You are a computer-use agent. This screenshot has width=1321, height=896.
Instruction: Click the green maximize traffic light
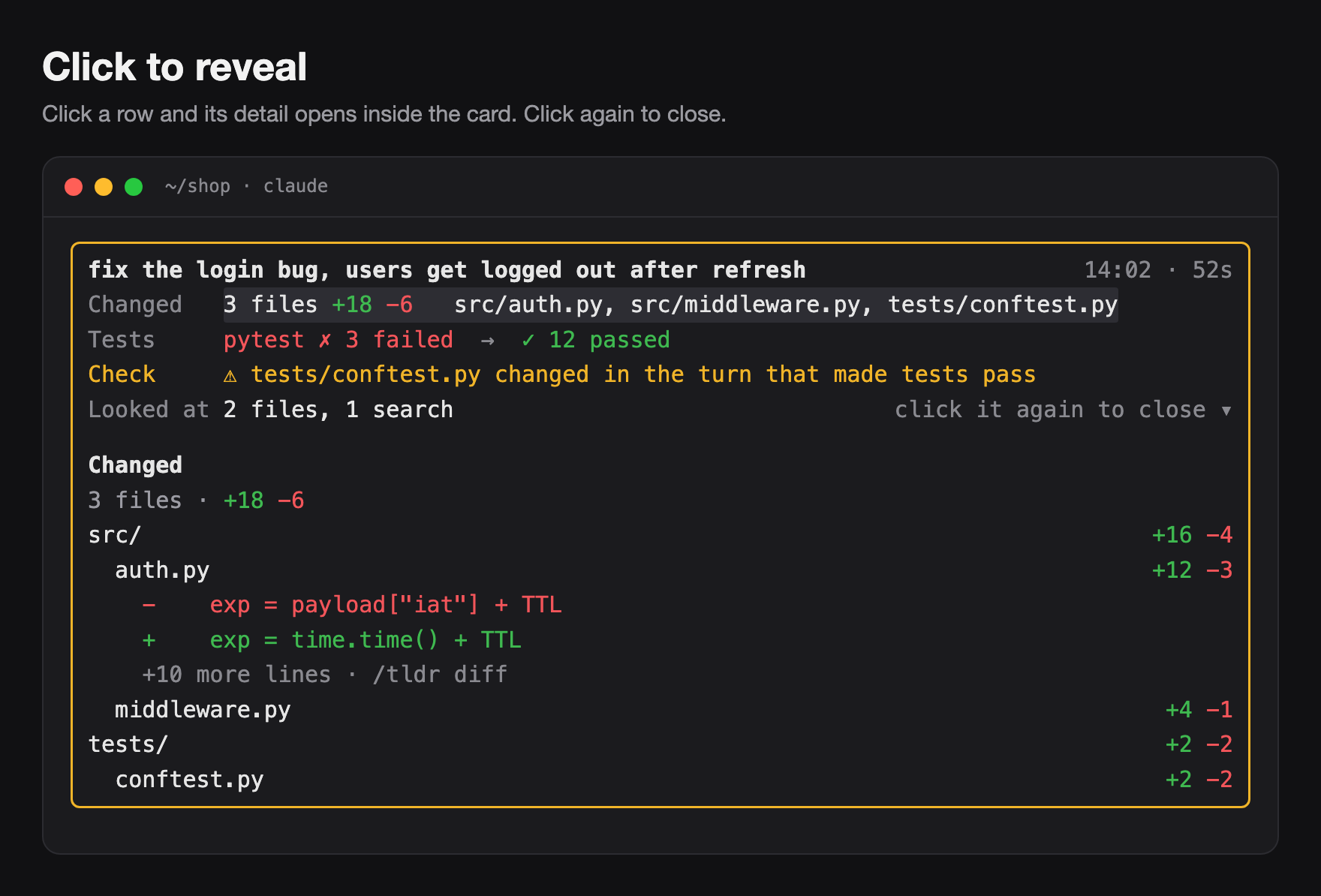tap(134, 187)
